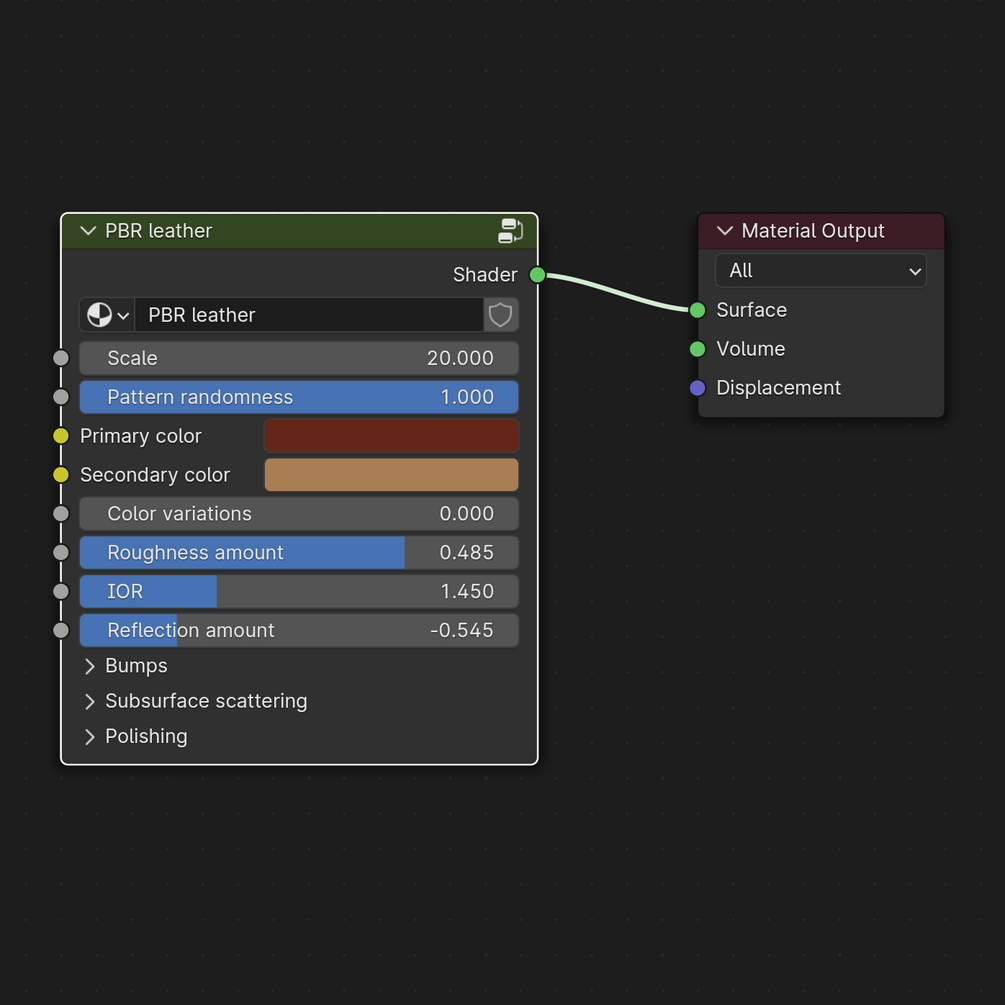Screen dimensions: 1005x1005
Task: Open the material browse sphere icon dropdown
Action: click(107, 315)
